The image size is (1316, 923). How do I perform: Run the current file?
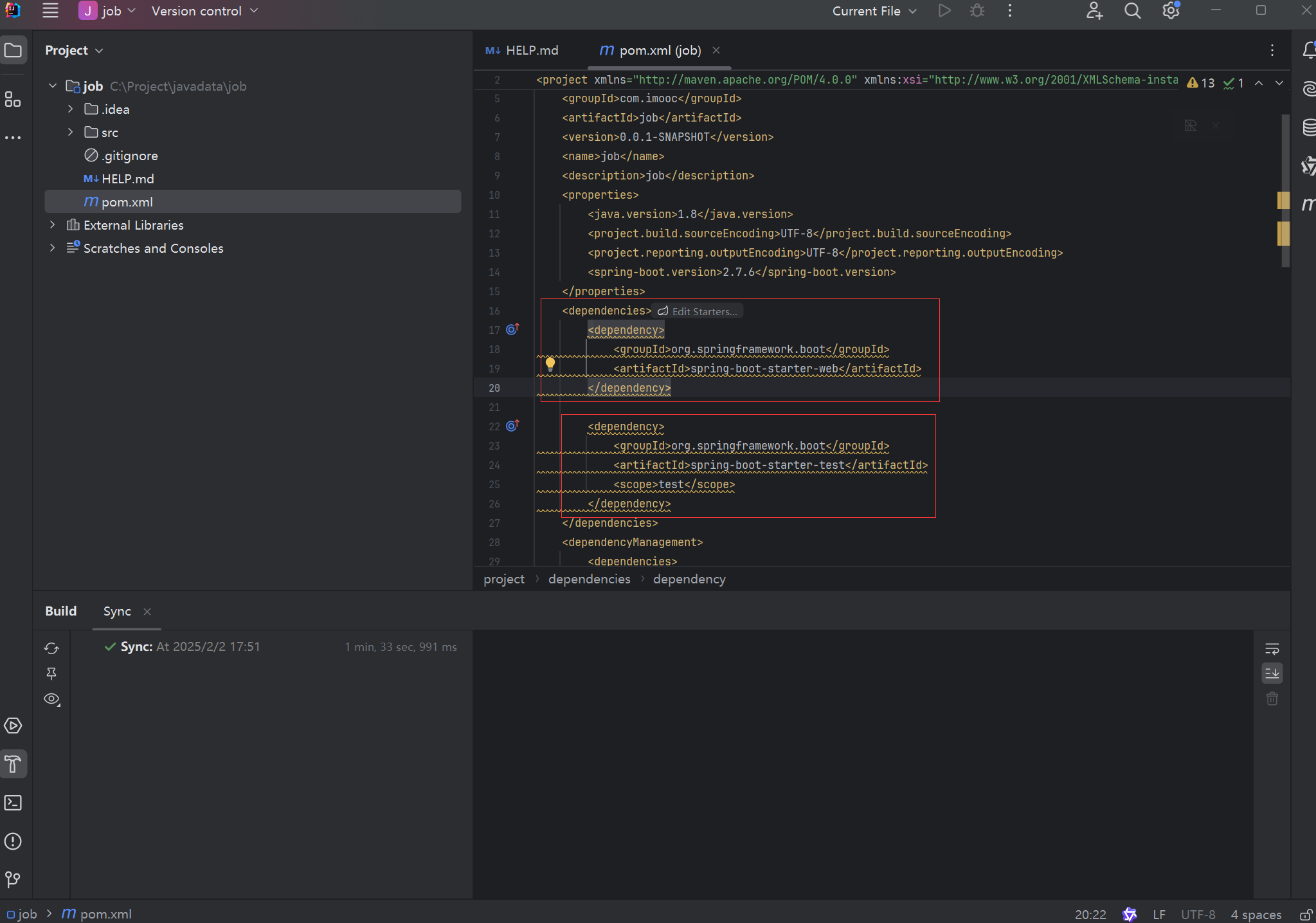pos(944,11)
